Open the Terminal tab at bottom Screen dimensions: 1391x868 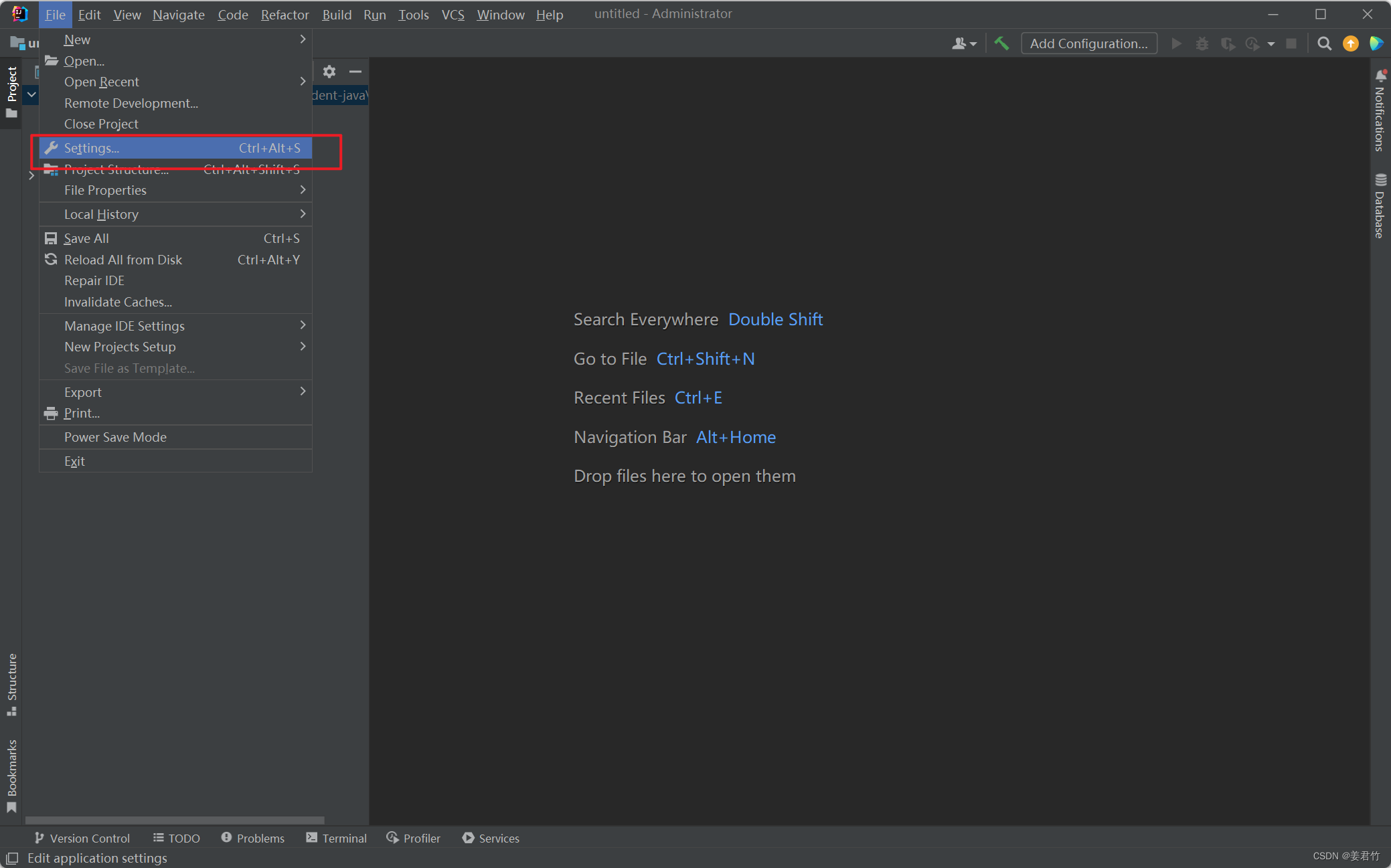(x=337, y=838)
